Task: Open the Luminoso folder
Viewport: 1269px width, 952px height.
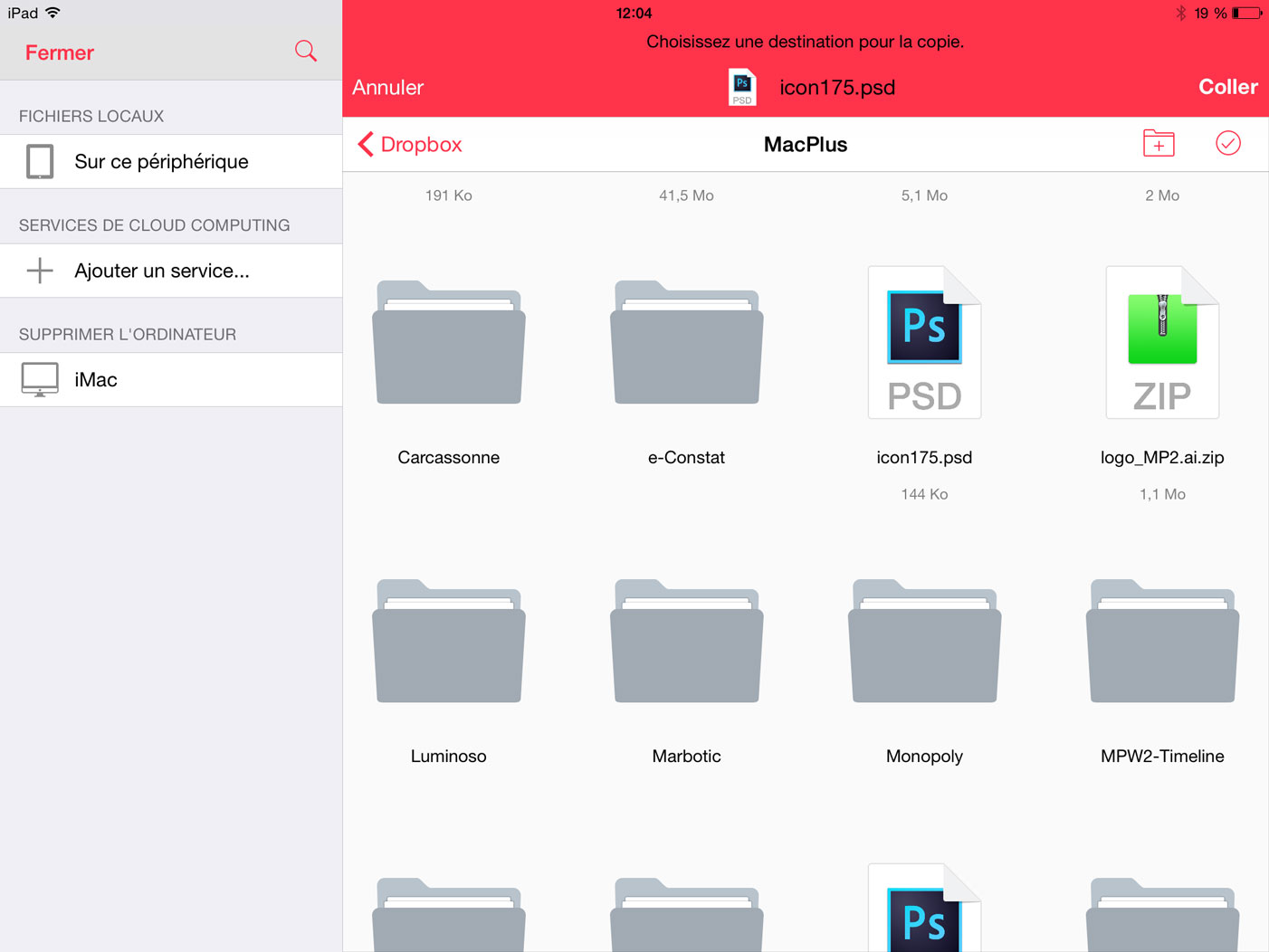Action: pyautogui.click(x=449, y=641)
